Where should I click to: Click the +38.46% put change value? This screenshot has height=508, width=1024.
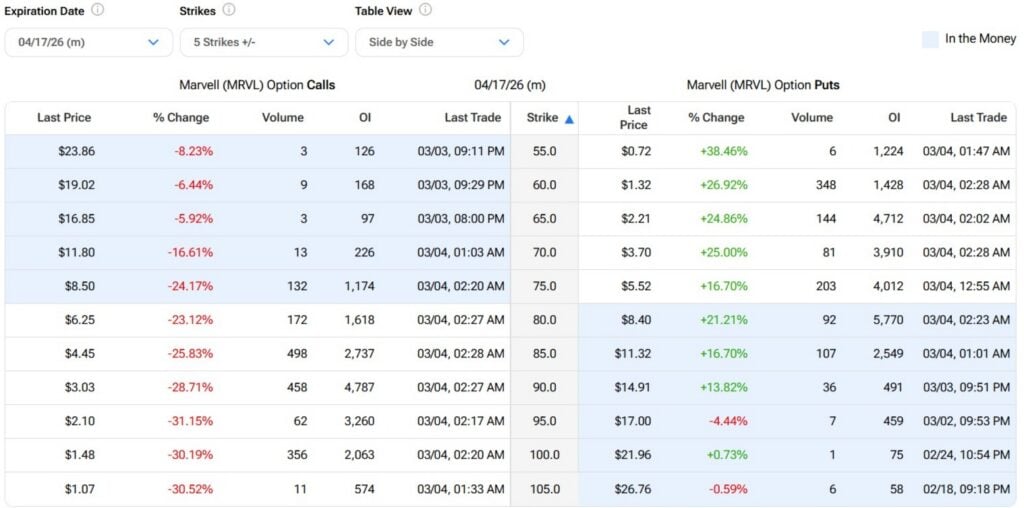pos(723,152)
